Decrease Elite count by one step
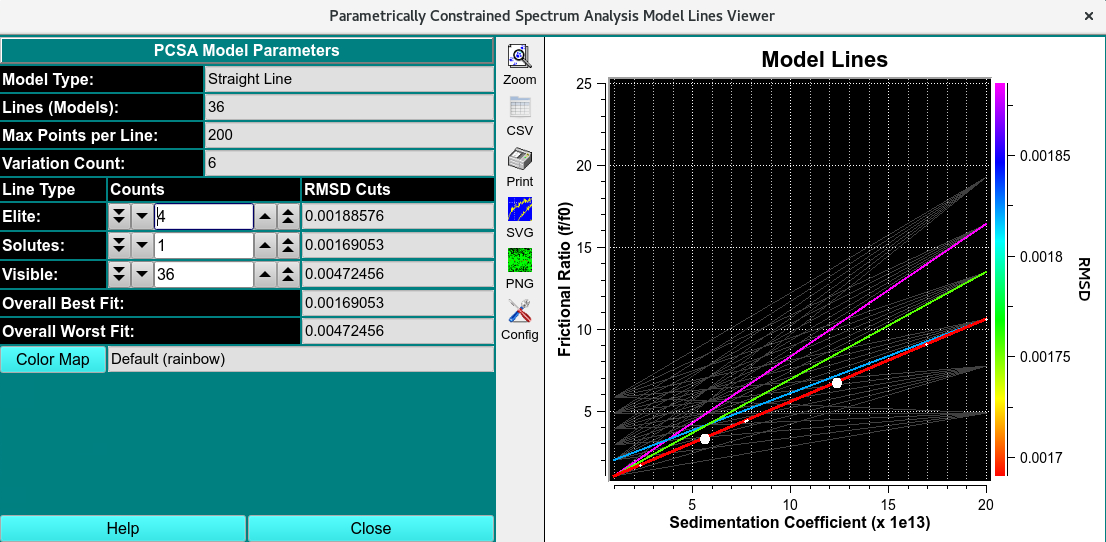The height and width of the screenshot is (542, 1106). [x=142, y=217]
